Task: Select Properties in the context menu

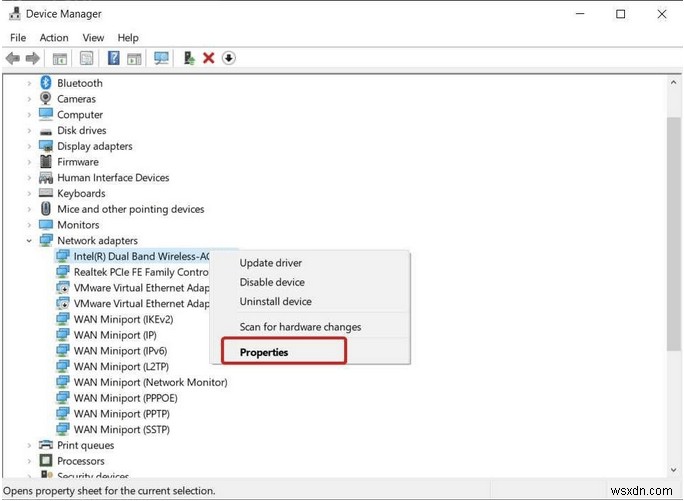Action: (310, 352)
